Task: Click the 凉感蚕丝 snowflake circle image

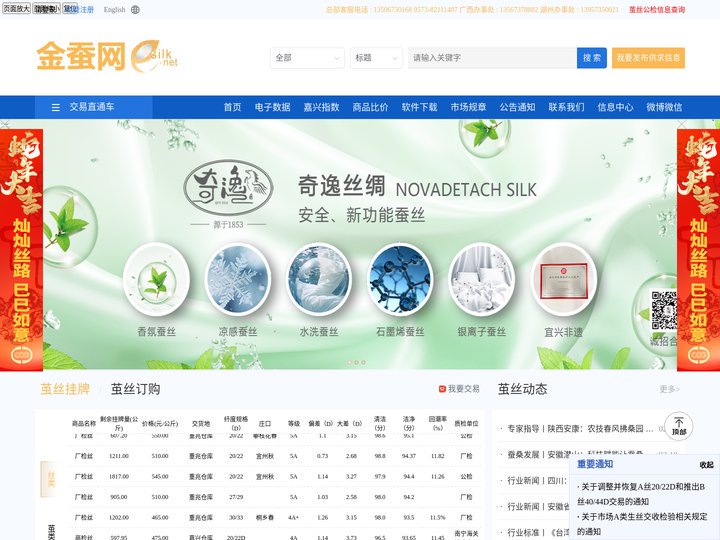Action: pos(238,279)
